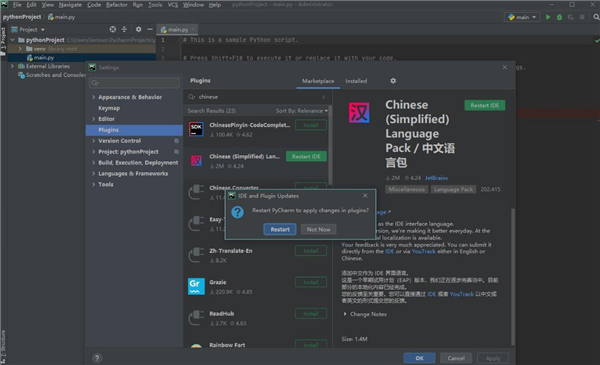Switch to the Installed plugins tab
The image size is (600, 365).
[356, 81]
